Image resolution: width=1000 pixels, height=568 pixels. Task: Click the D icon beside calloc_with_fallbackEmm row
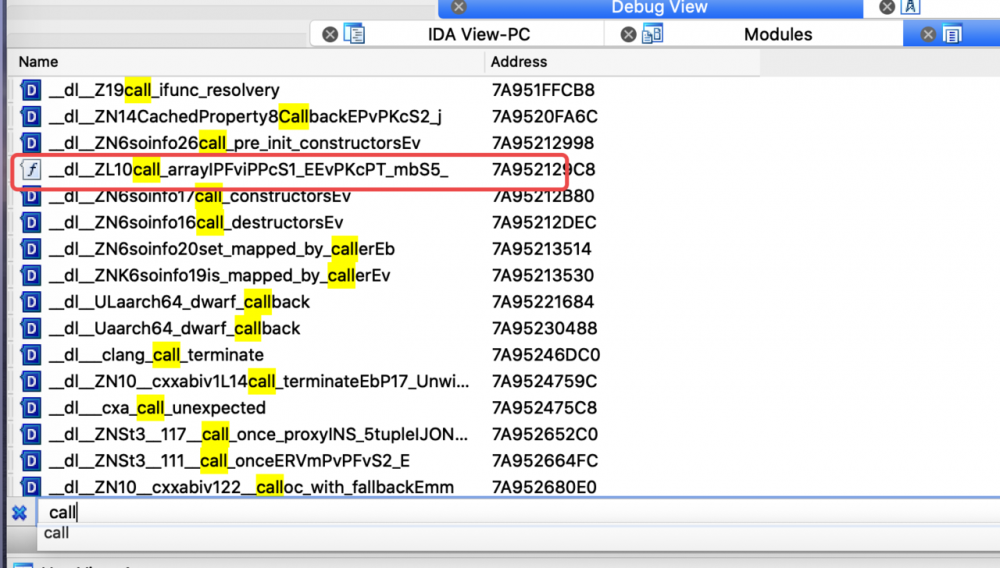point(31,487)
